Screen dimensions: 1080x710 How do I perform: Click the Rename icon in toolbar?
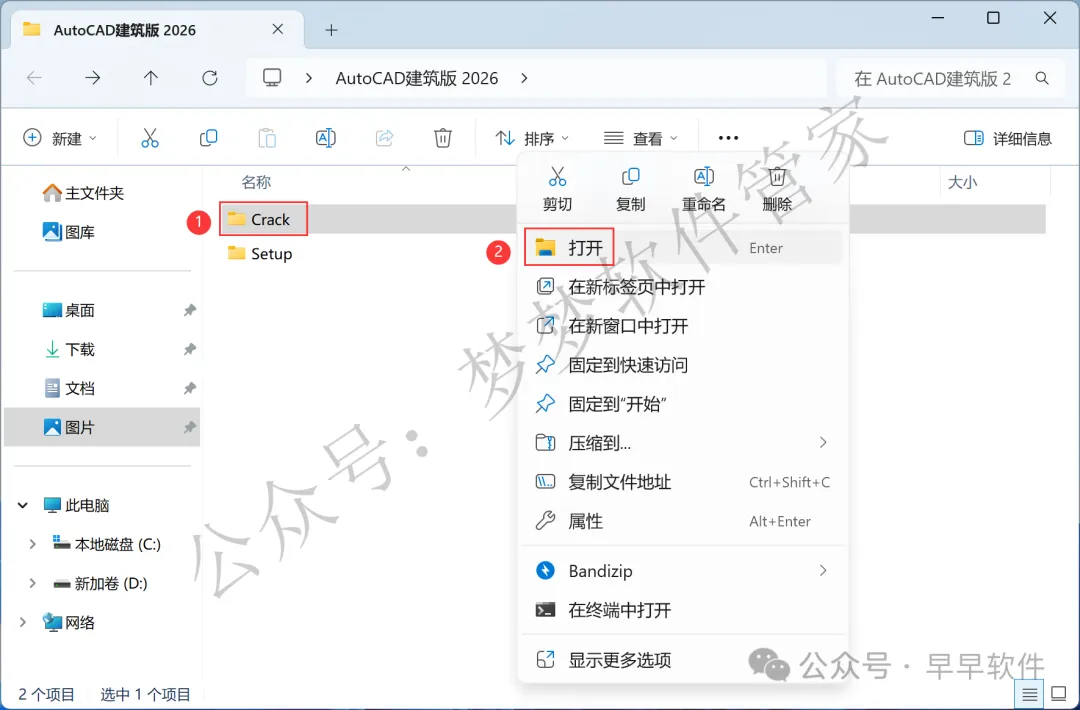(x=326, y=138)
